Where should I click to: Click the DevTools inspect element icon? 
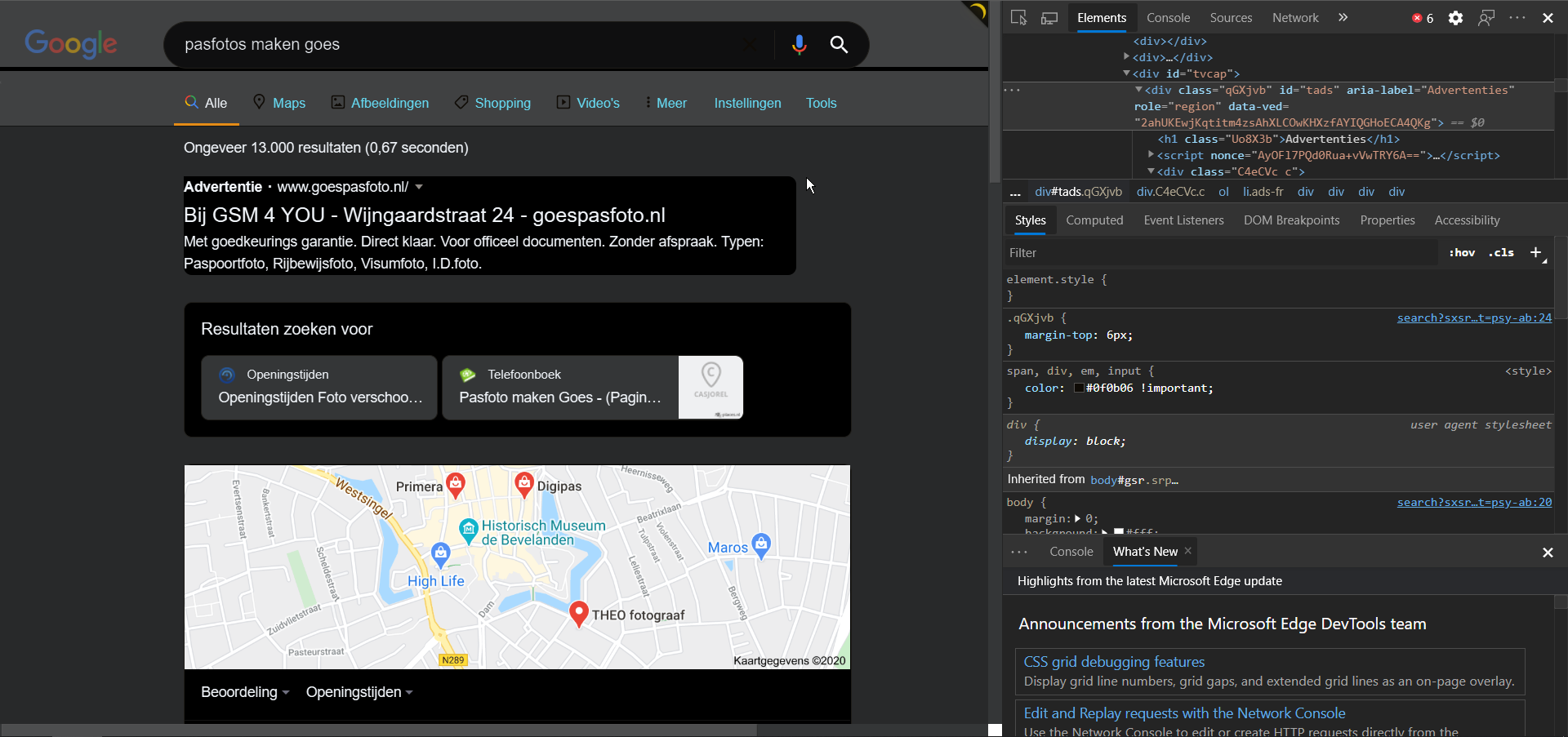point(1018,18)
